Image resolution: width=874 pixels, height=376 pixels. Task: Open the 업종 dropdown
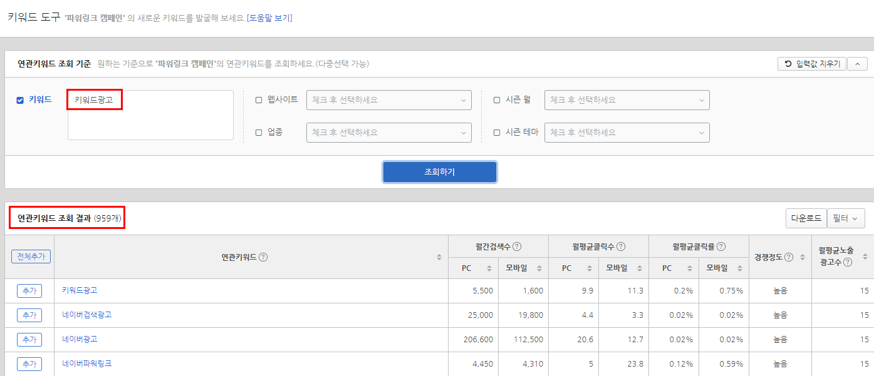click(x=389, y=133)
